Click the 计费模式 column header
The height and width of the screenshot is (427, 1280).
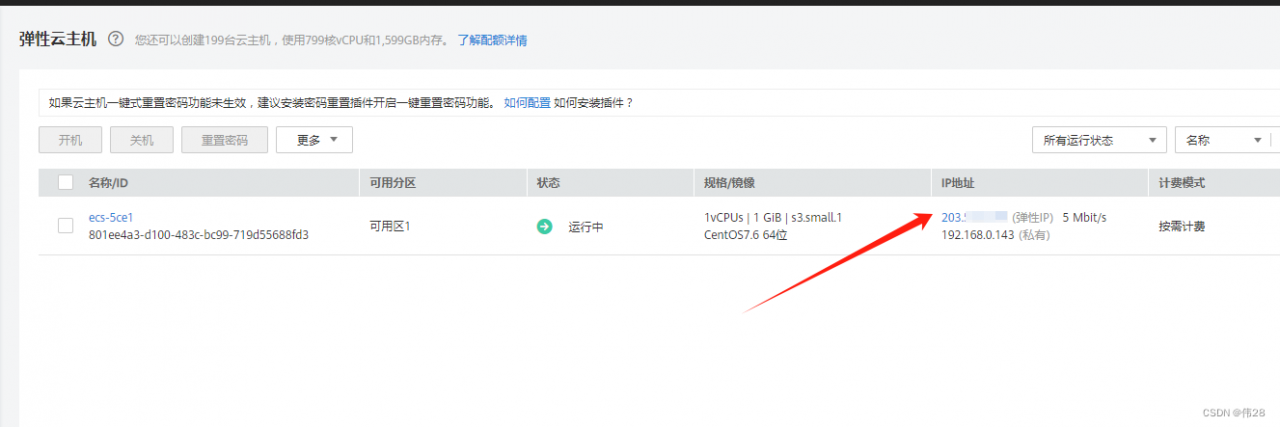coord(1181,183)
